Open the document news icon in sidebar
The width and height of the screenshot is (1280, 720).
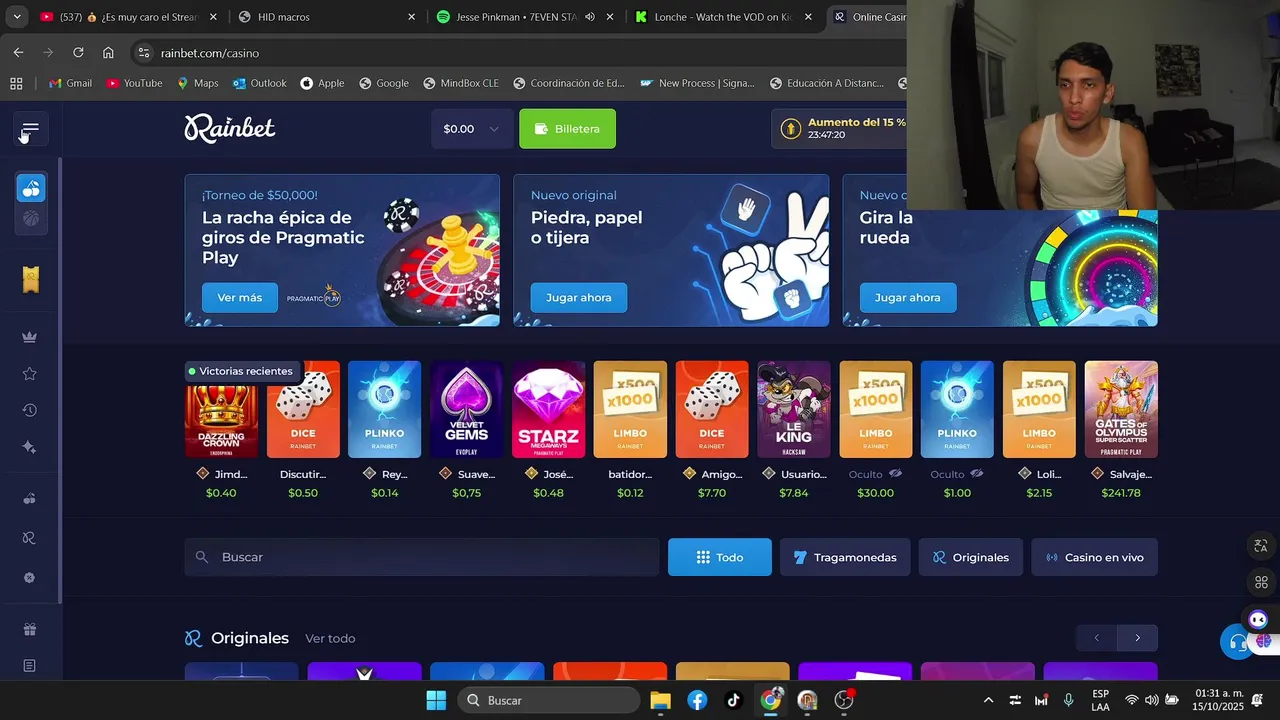click(30, 666)
